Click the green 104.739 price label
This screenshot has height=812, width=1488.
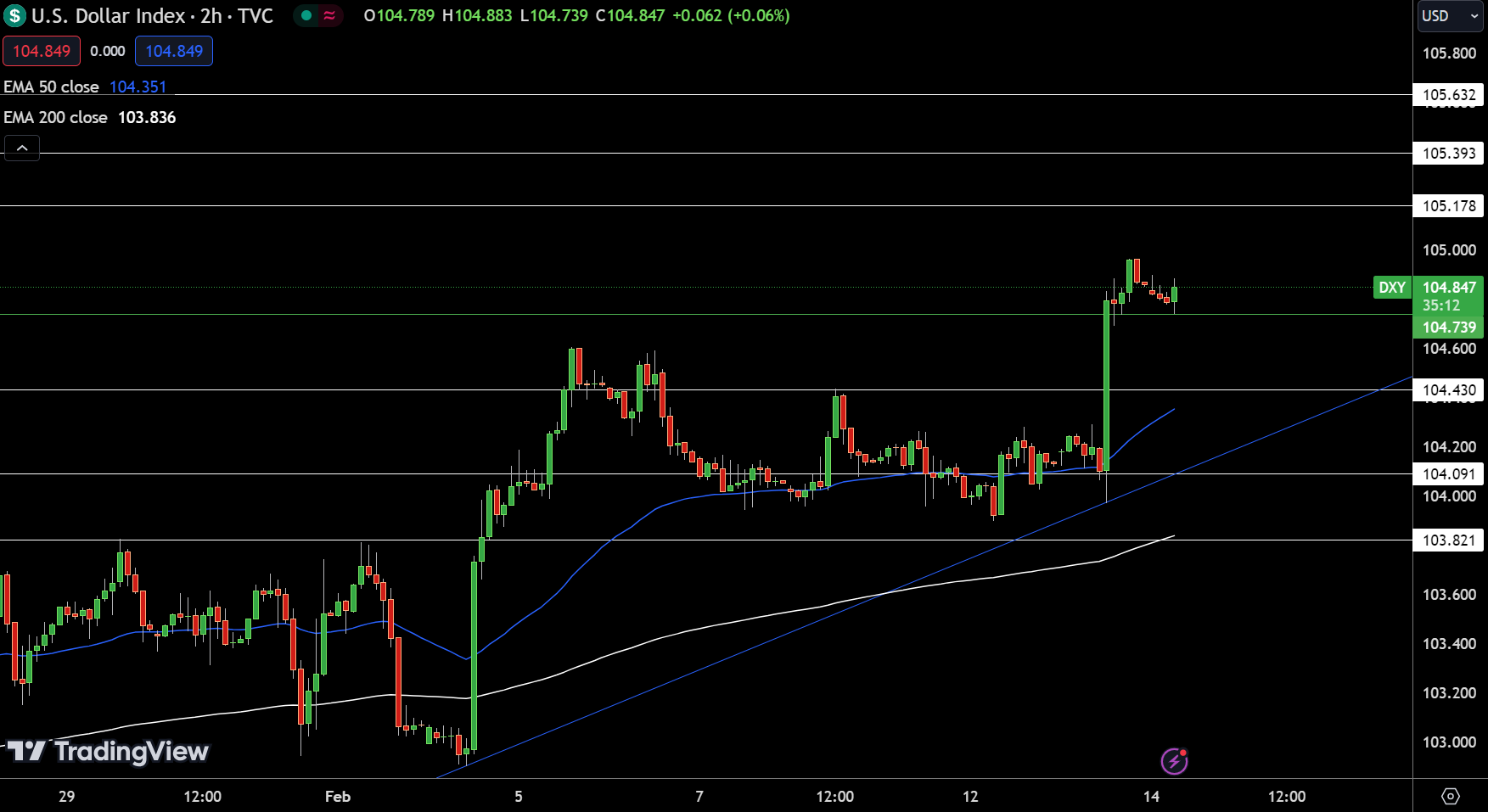coord(1449,327)
